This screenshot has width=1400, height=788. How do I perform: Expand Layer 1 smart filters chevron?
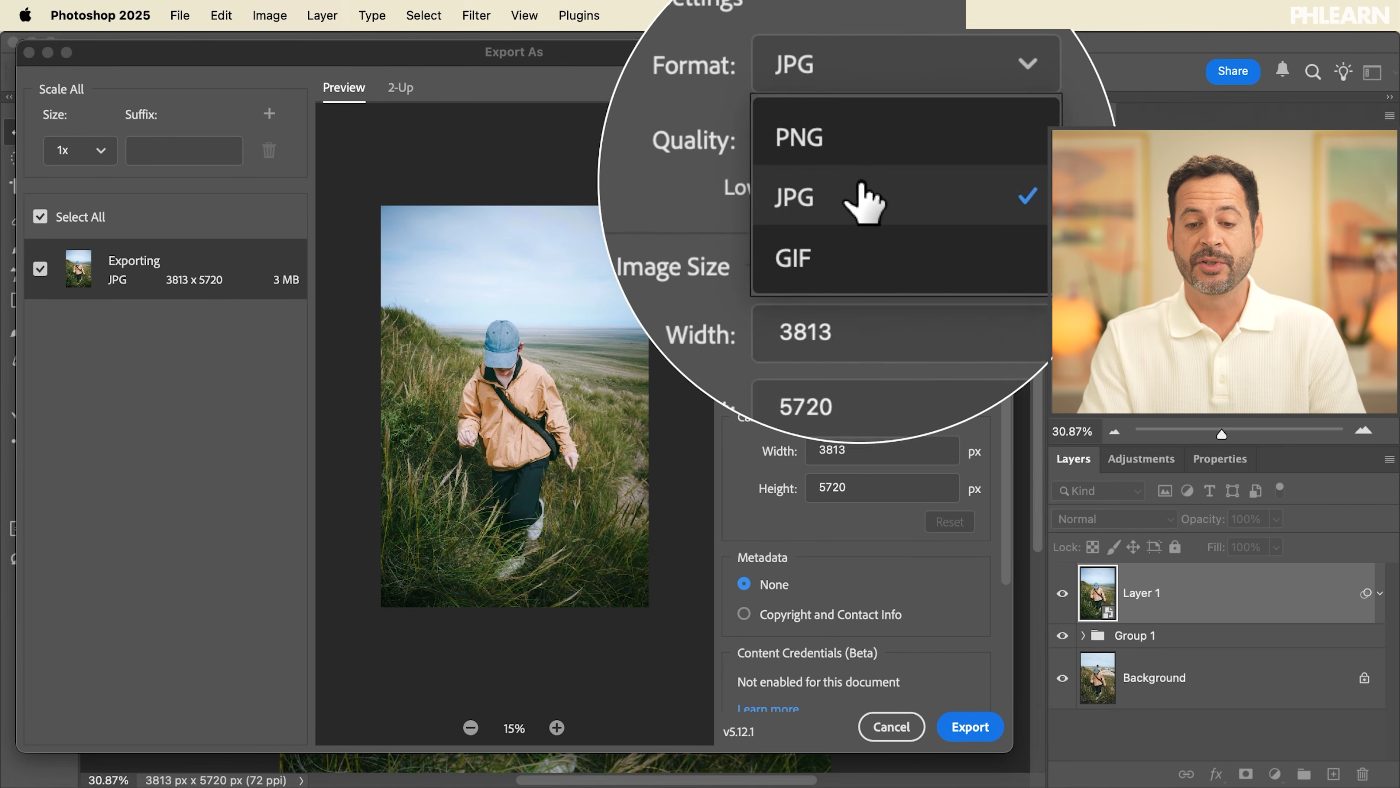point(1380,593)
